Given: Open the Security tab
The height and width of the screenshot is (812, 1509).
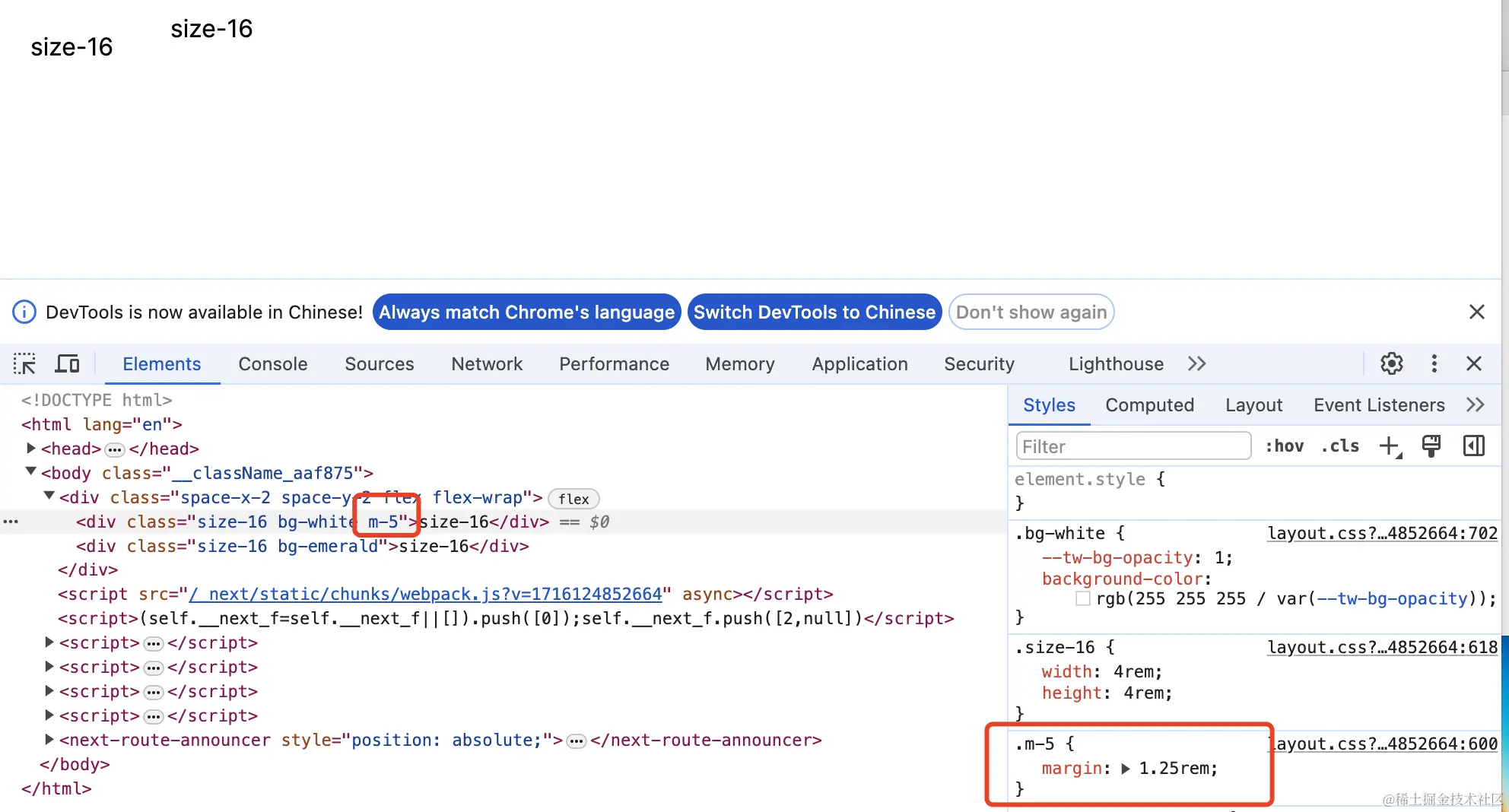Looking at the screenshot, I should pos(980,364).
